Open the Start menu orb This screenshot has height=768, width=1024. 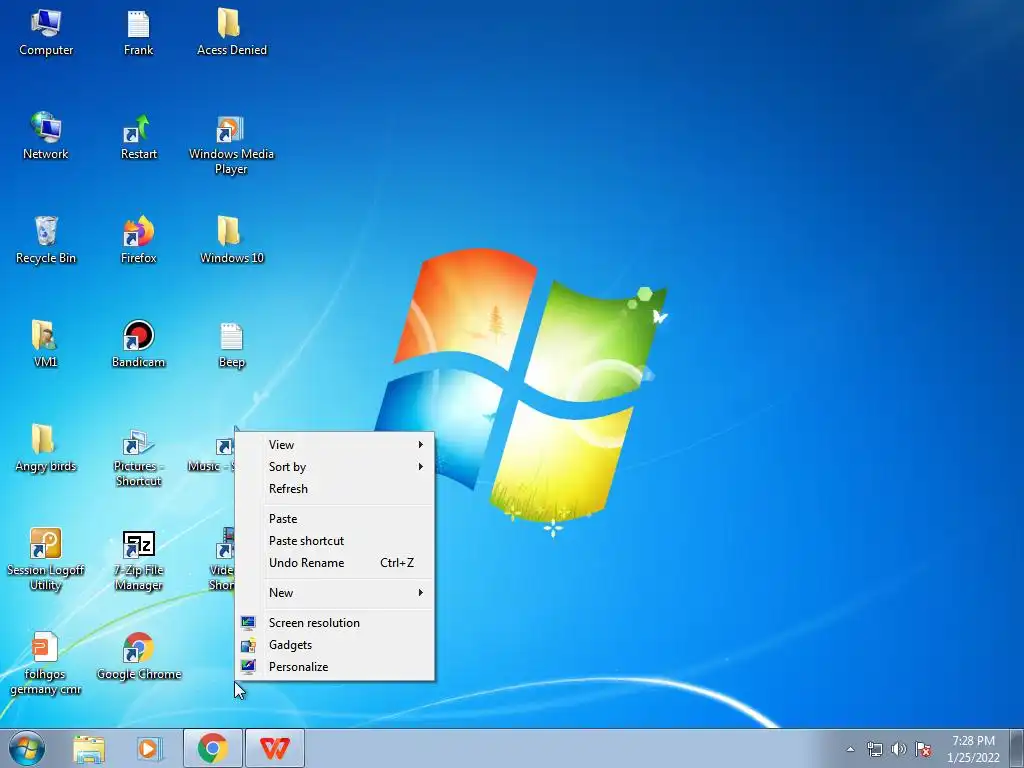(27, 748)
